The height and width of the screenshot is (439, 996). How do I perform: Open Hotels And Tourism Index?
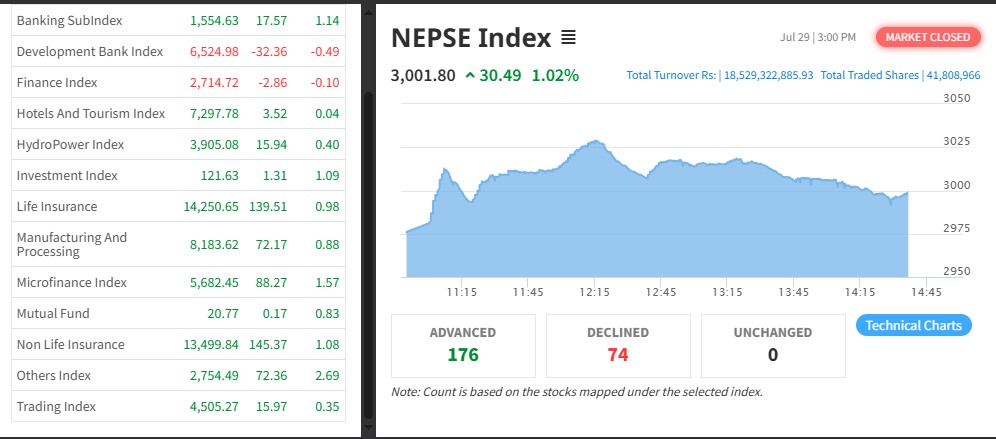(x=90, y=113)
